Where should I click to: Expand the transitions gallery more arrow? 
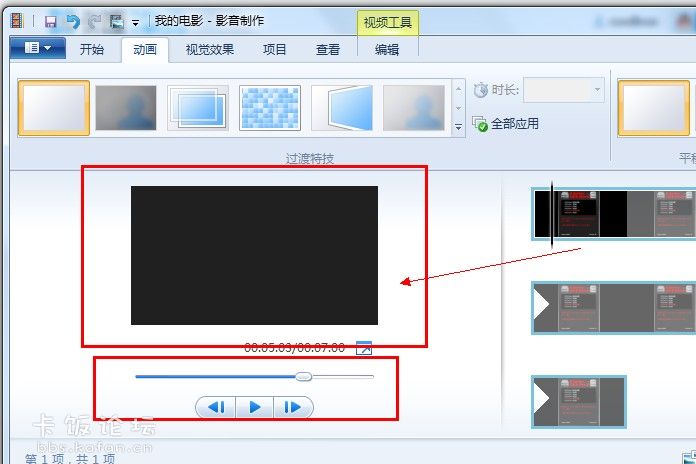point(459,127)
